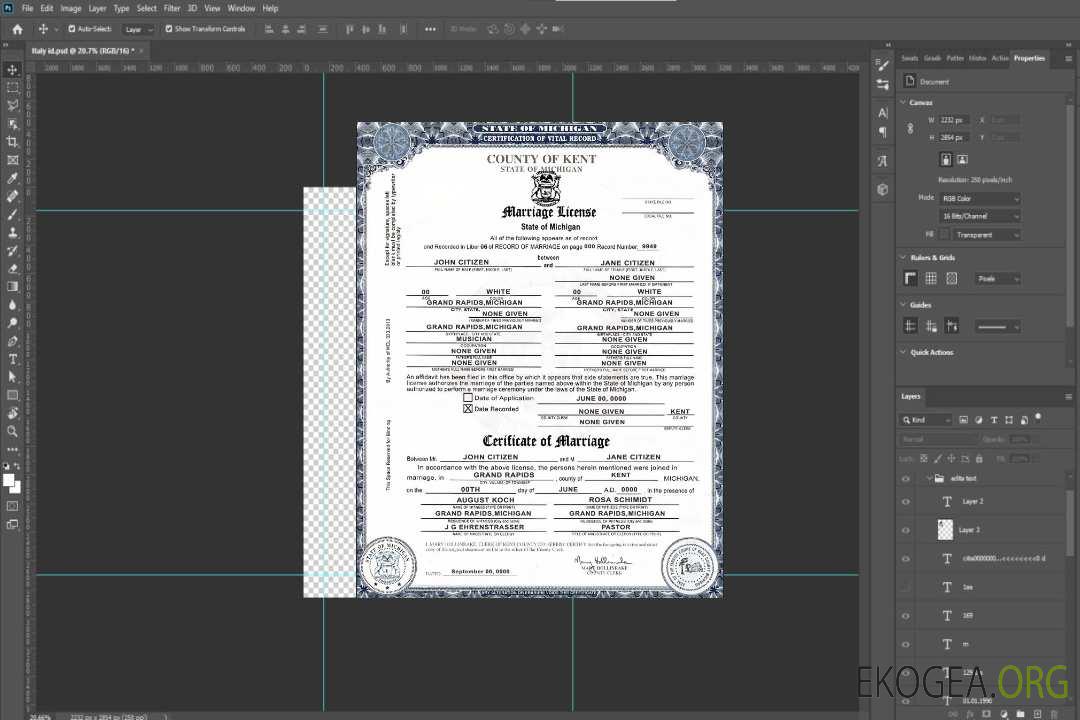Hide the 'edita text' group layer
1080x720 pixels.
tap(906, 479)
